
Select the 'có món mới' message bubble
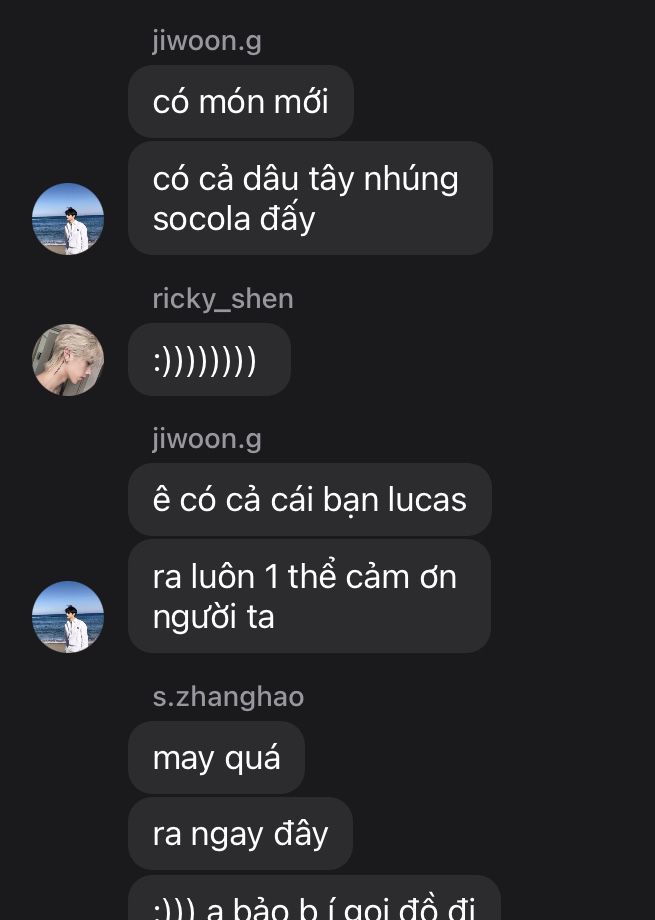(x=241, y=102)
